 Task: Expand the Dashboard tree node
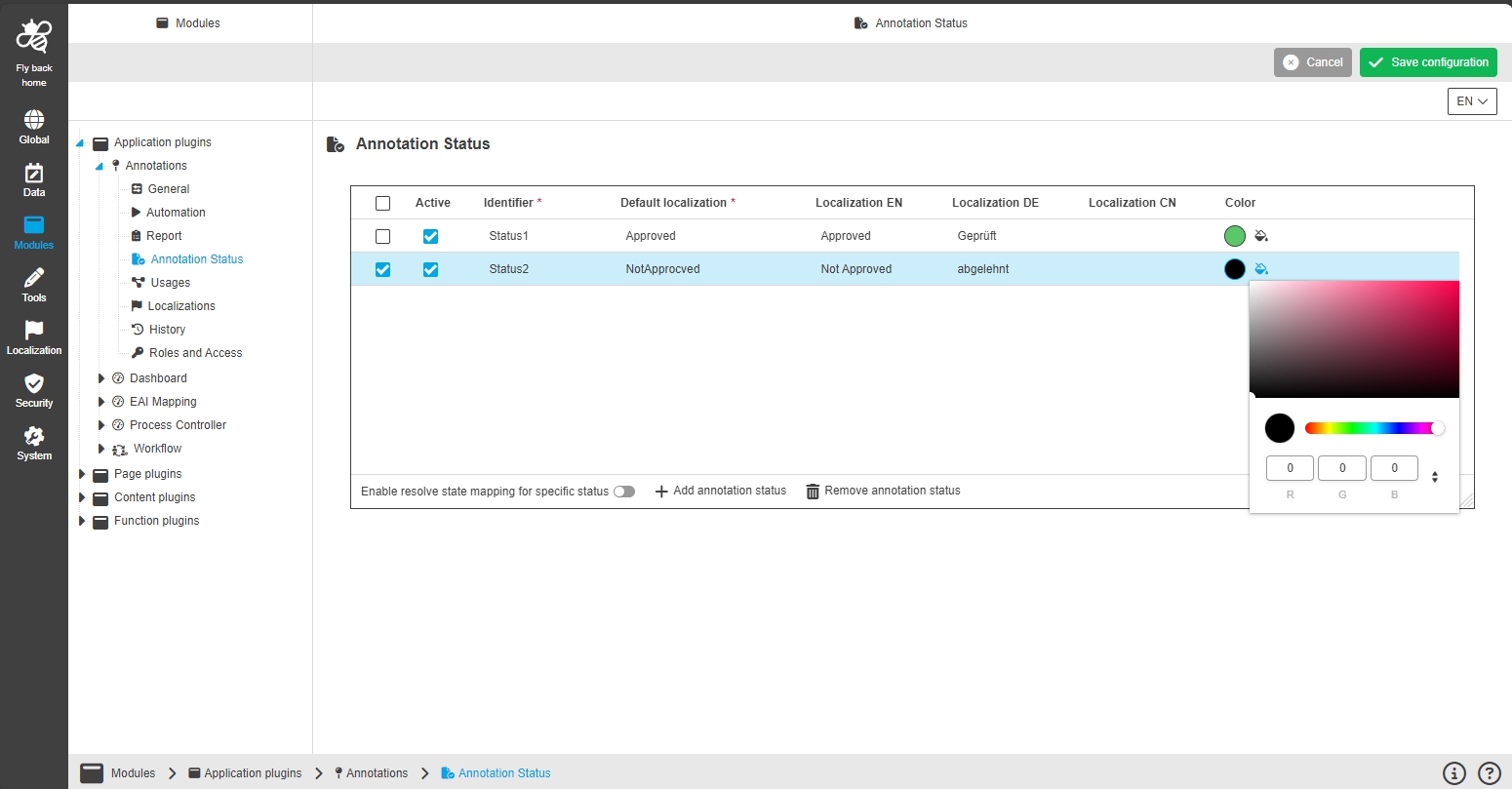101,378
